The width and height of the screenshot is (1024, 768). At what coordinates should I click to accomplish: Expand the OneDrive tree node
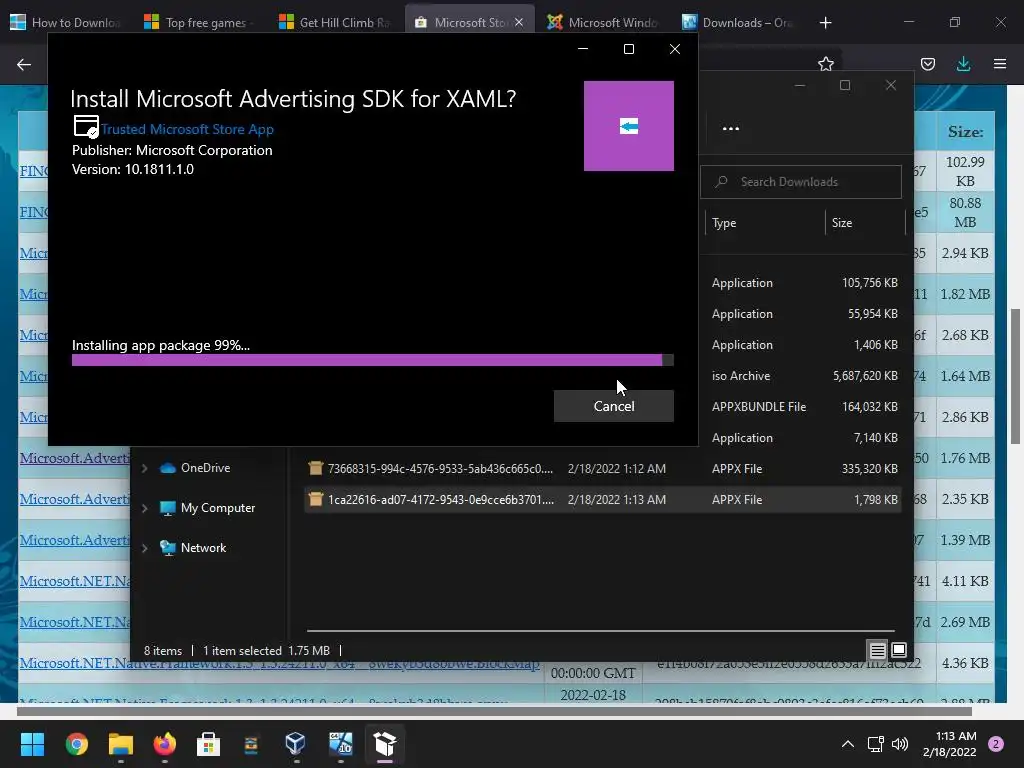pos(144,468)
